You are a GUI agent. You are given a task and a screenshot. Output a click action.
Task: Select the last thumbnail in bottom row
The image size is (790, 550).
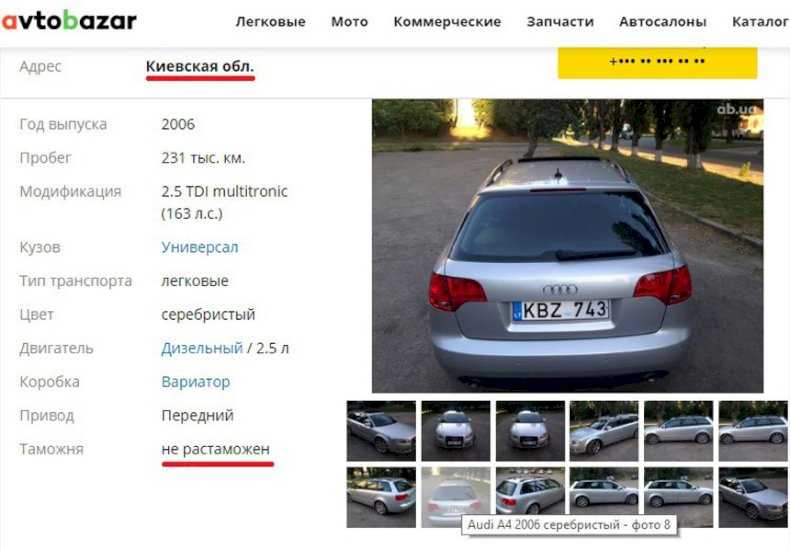753,497
